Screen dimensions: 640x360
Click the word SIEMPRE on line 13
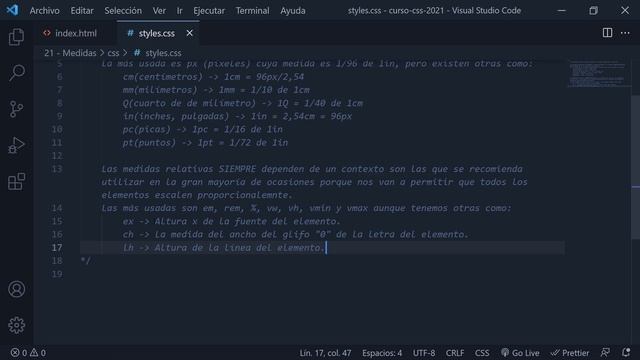237,169
